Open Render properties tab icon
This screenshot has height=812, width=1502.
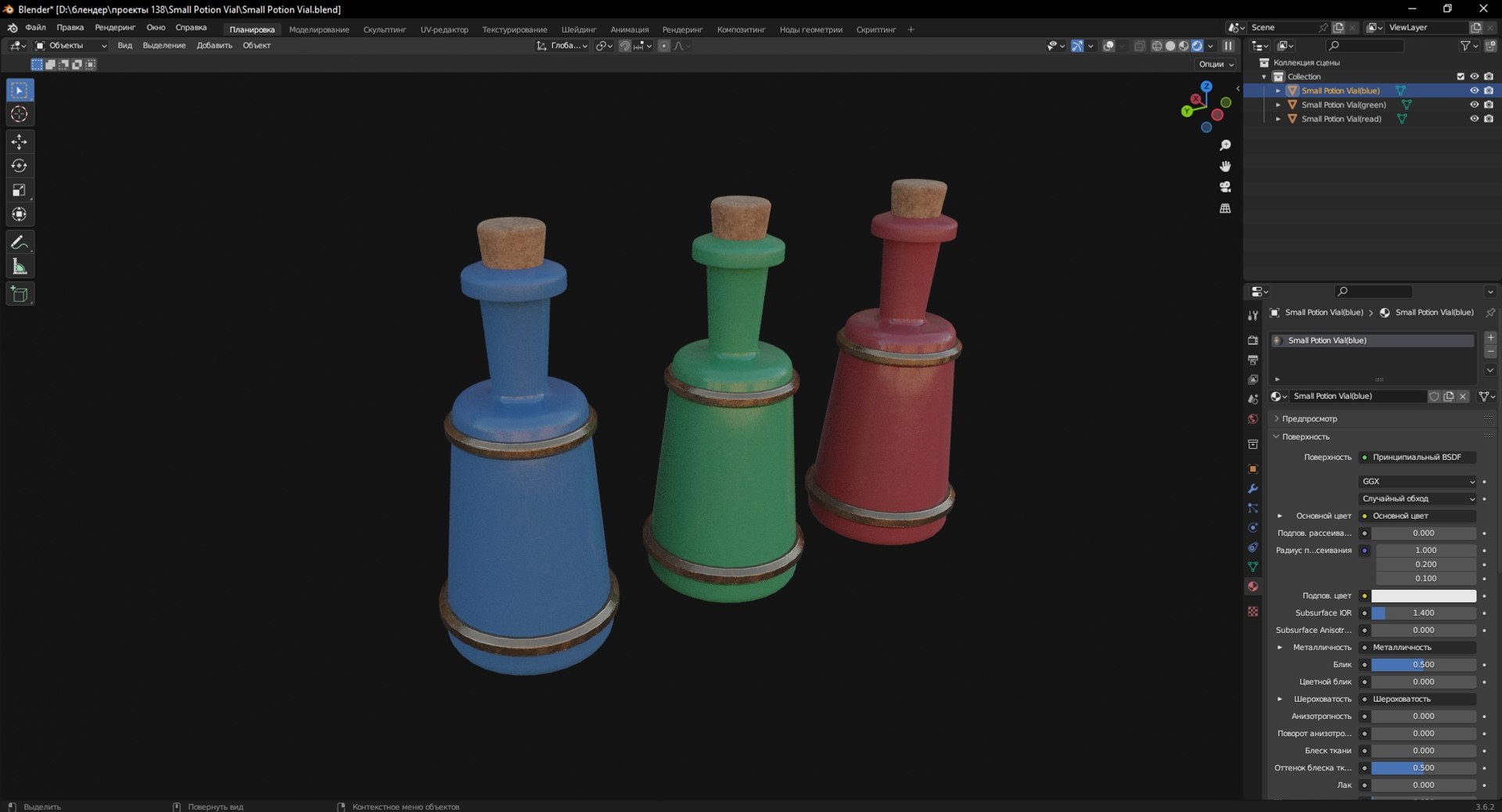[1252, 340]
